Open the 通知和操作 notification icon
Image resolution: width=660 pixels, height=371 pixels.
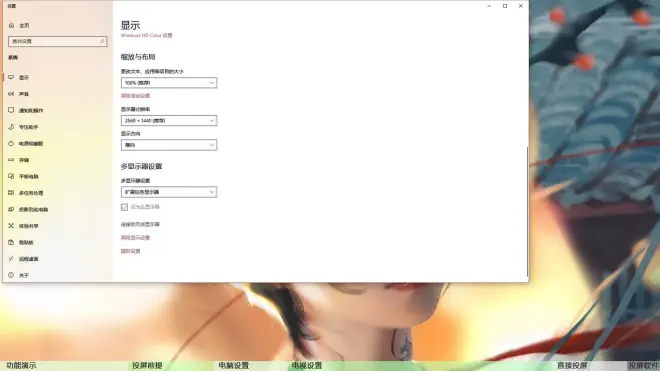(11, 110)
